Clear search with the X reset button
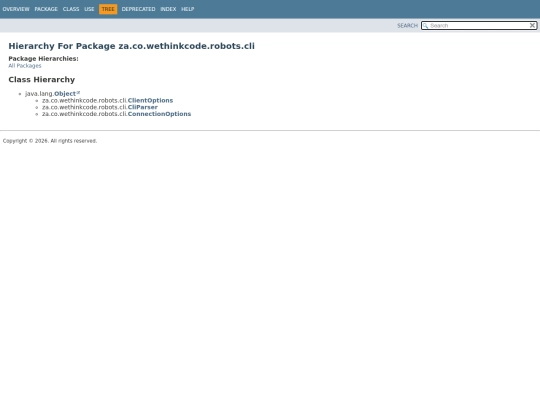This screenshot has height=405, width=540. tap(532, 25)
